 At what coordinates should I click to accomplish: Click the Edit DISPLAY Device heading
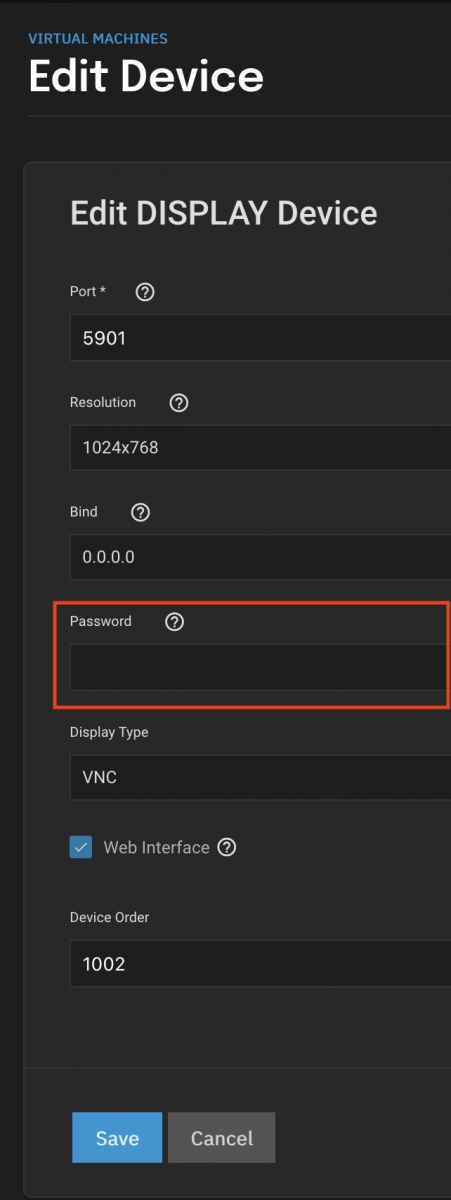[223, 213]
